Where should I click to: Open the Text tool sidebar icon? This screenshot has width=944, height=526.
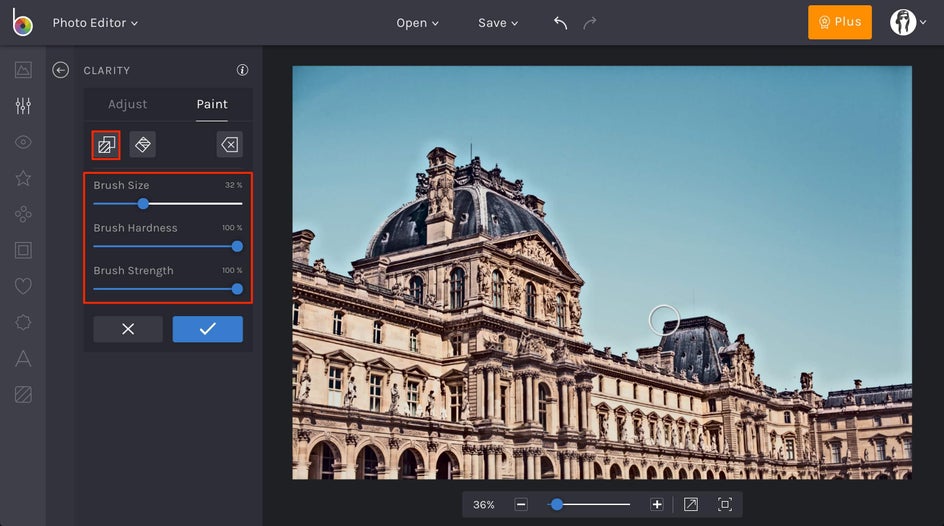pyautogui.click(x=23, y=359)
